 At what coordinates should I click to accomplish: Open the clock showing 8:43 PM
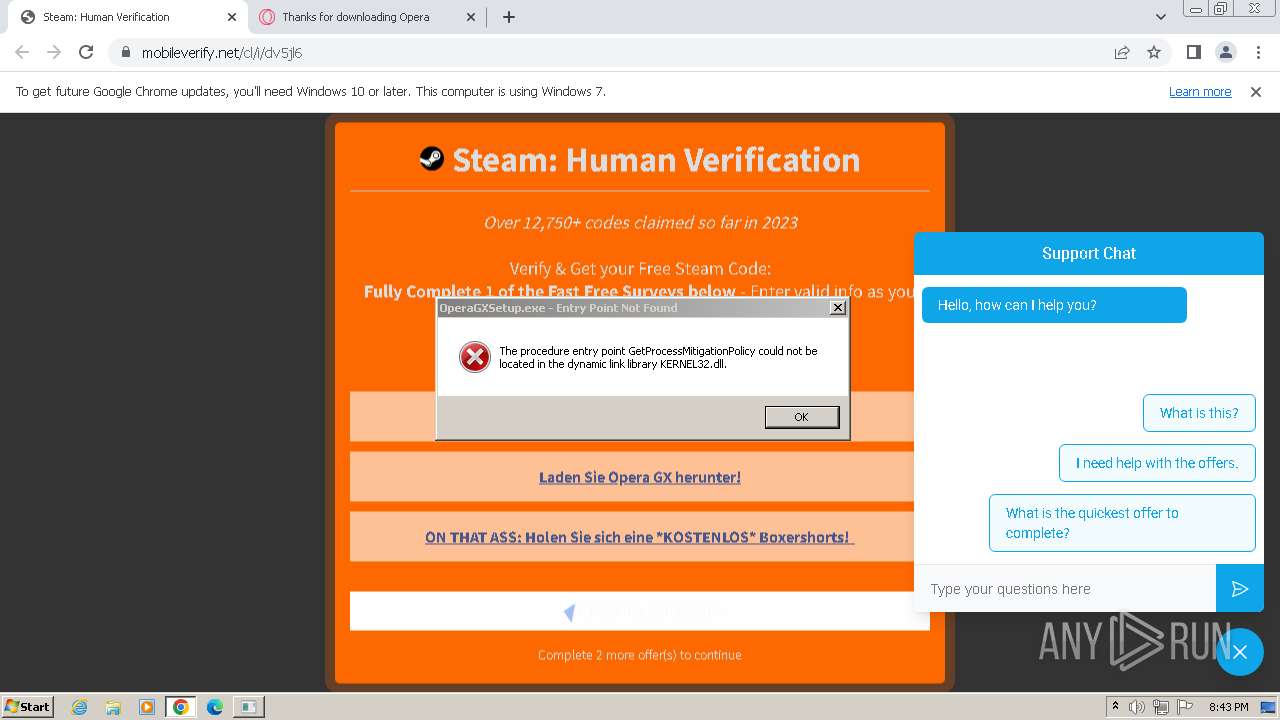click(1228, 707)
